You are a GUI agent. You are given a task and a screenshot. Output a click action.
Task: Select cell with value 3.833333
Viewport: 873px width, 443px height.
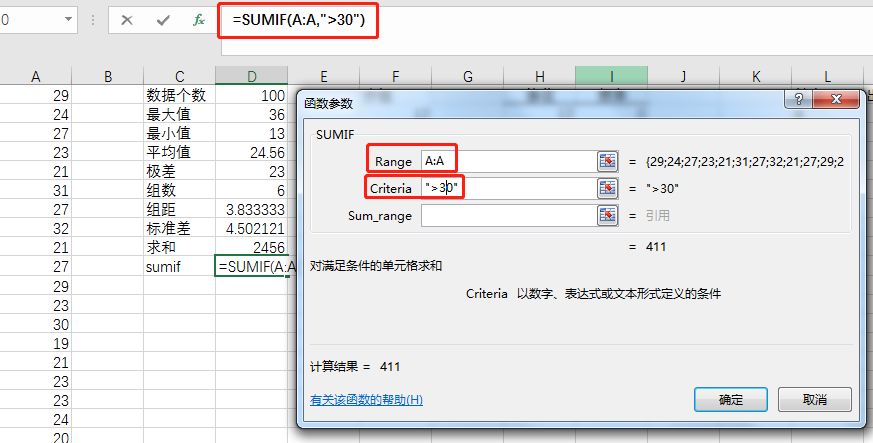(252, 209)
